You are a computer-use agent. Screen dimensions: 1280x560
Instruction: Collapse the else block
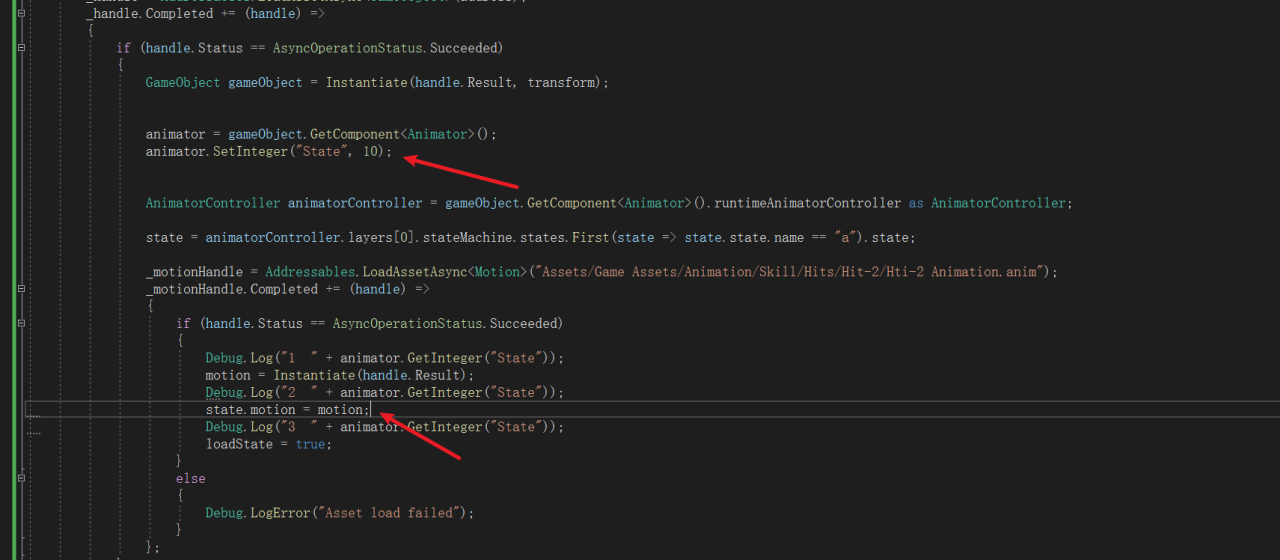pos(22,478)
